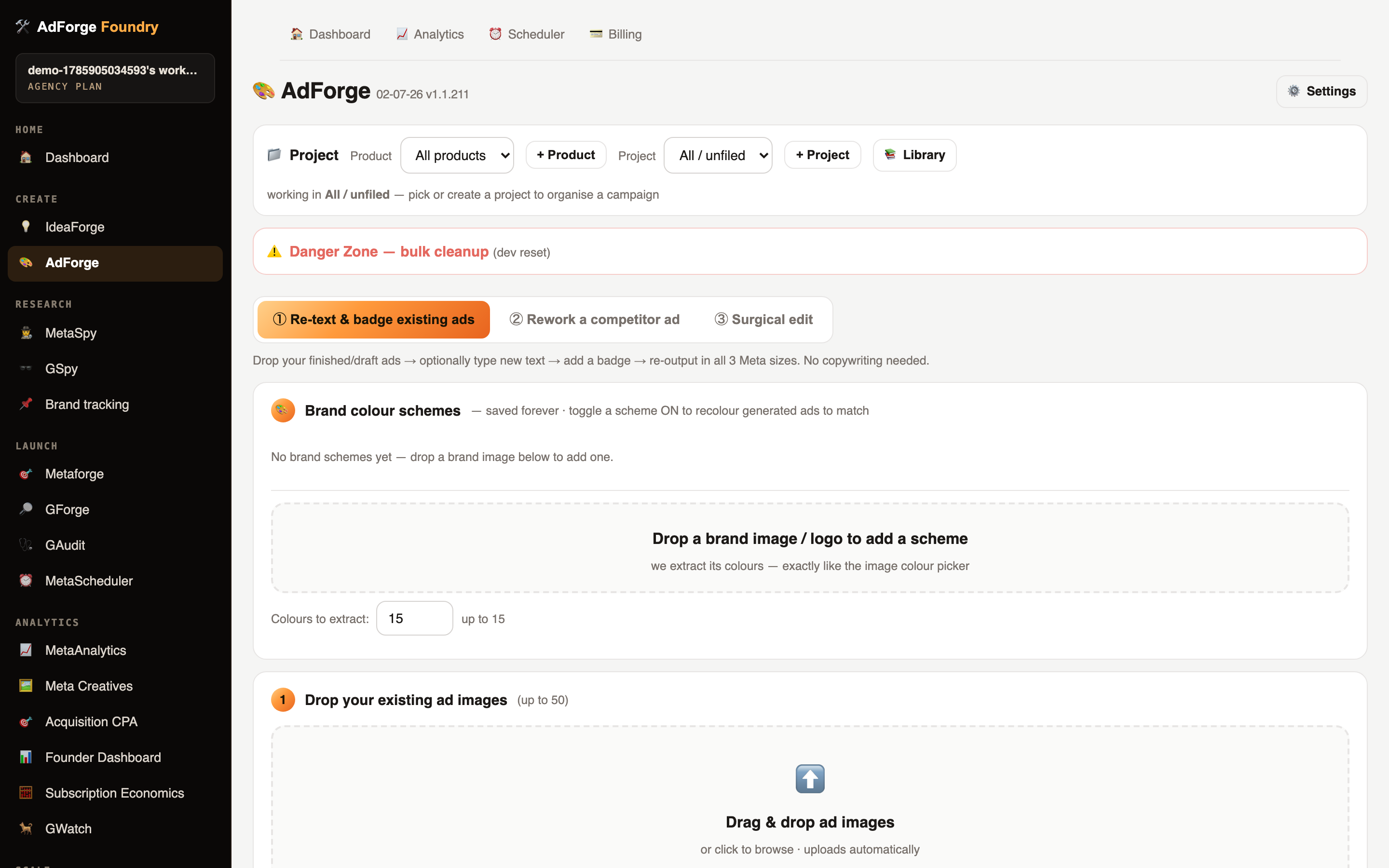Image resolution: width=1389 pixels, height=868 pixels.
Task: Open Subscription Economics sidebar link
Action: [115, 793]
